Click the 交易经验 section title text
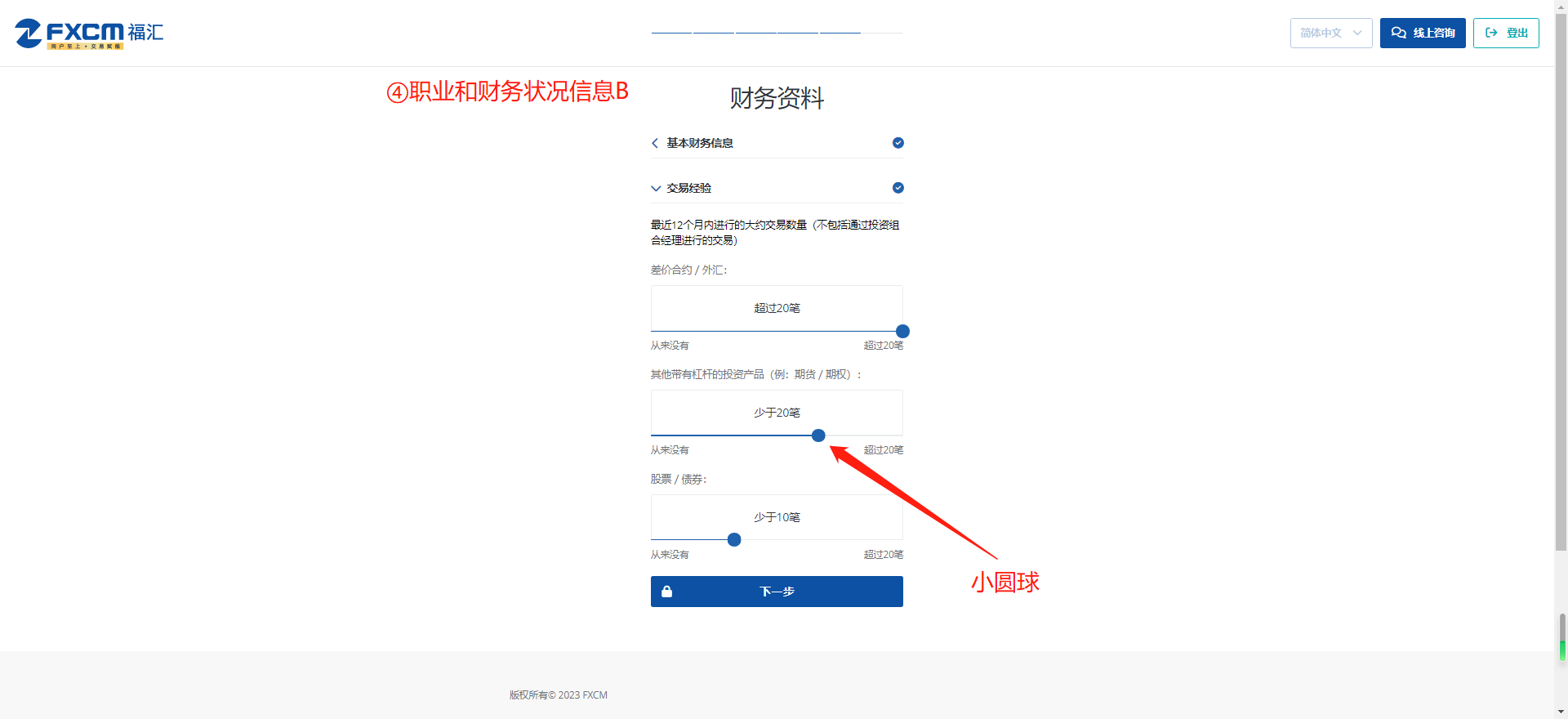Viewport: 1568px width, 719px height. (x=688, y=188)
